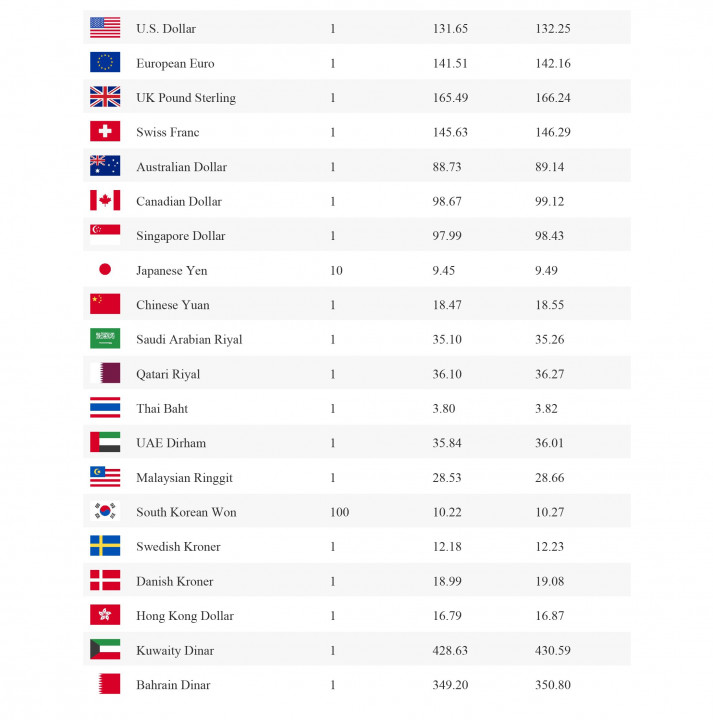The width and height of the screenshot is (713, 720).
Task: Select the U.S. Dollar buying rate 131.65
Action: tap(450, 28)
